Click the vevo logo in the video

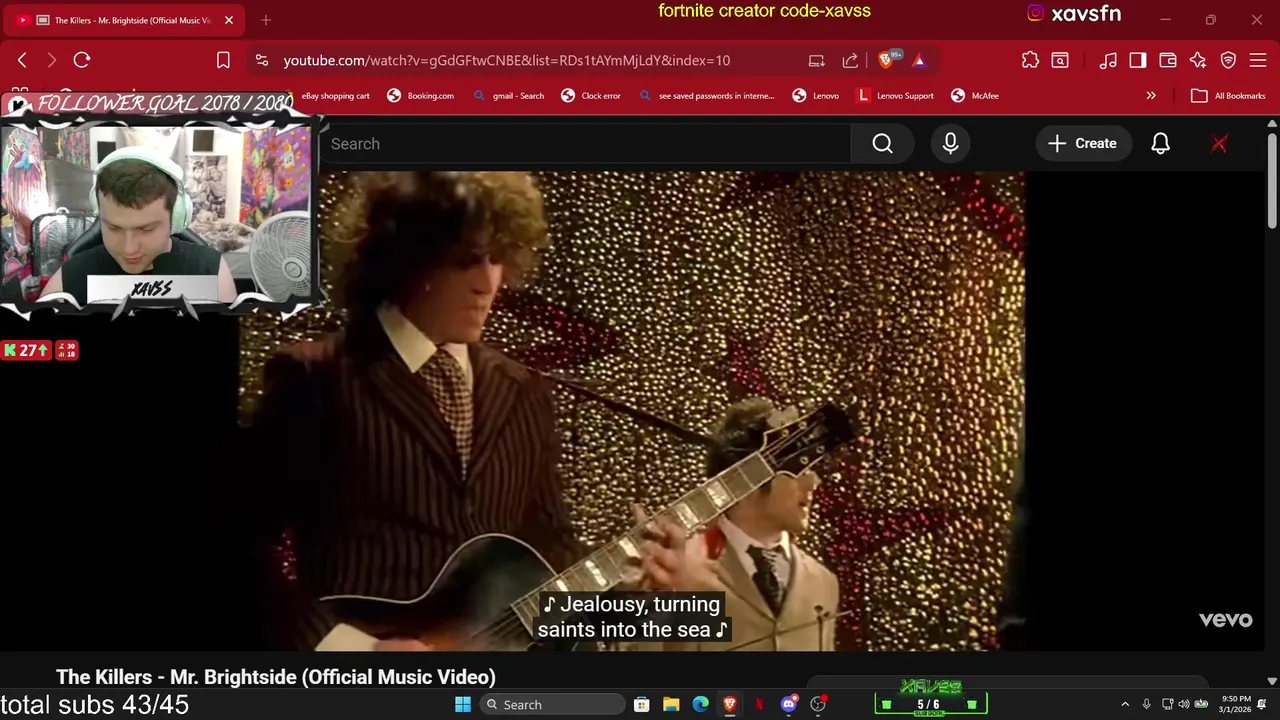click(x=1225, y=620)
